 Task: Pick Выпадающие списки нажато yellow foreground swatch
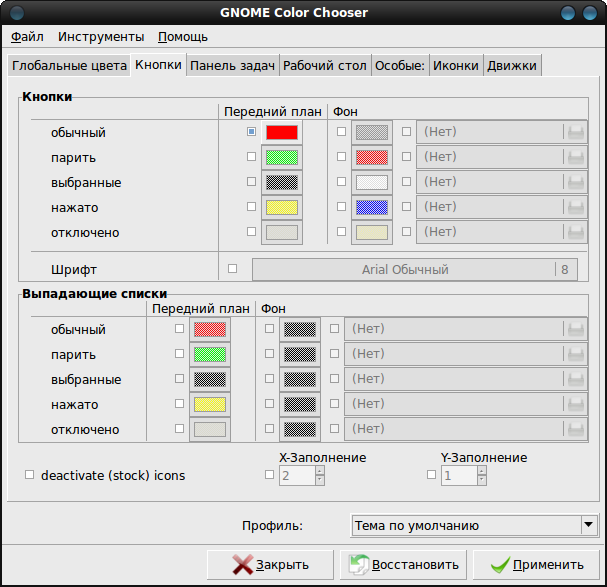(210, 404)
